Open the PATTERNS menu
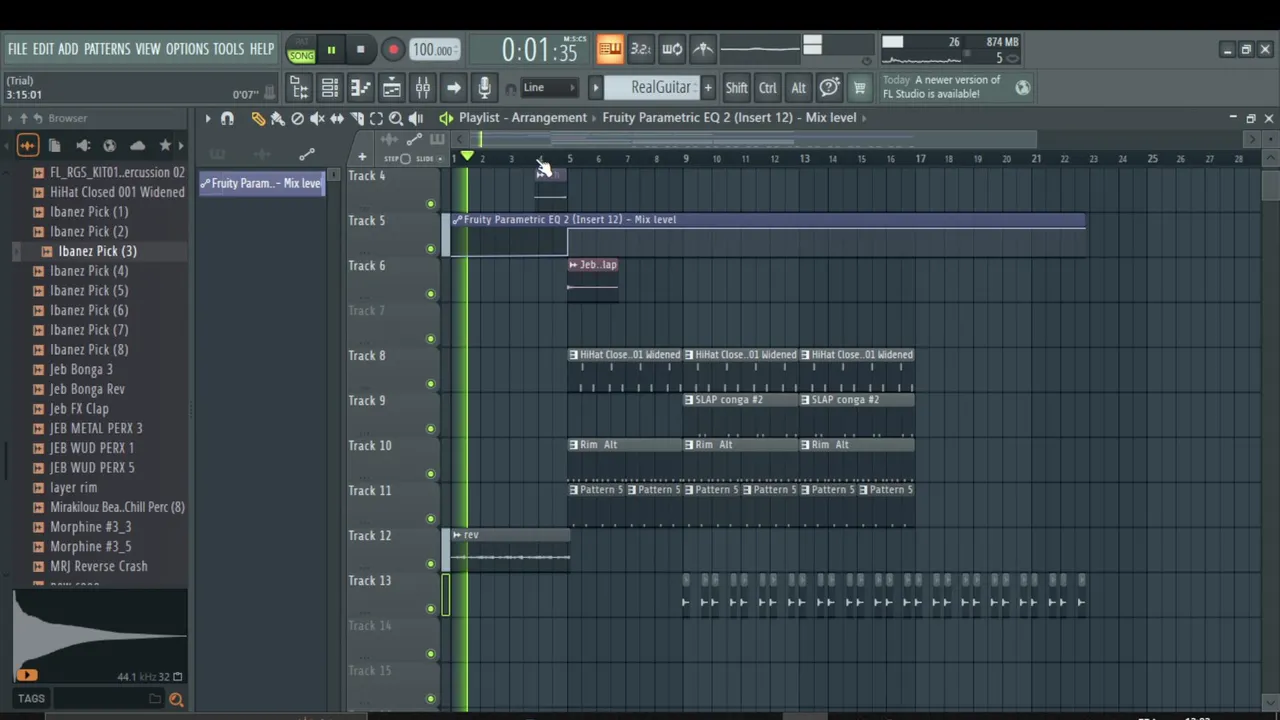Viewport: 1280px width, 720px height. click(107, 49)
